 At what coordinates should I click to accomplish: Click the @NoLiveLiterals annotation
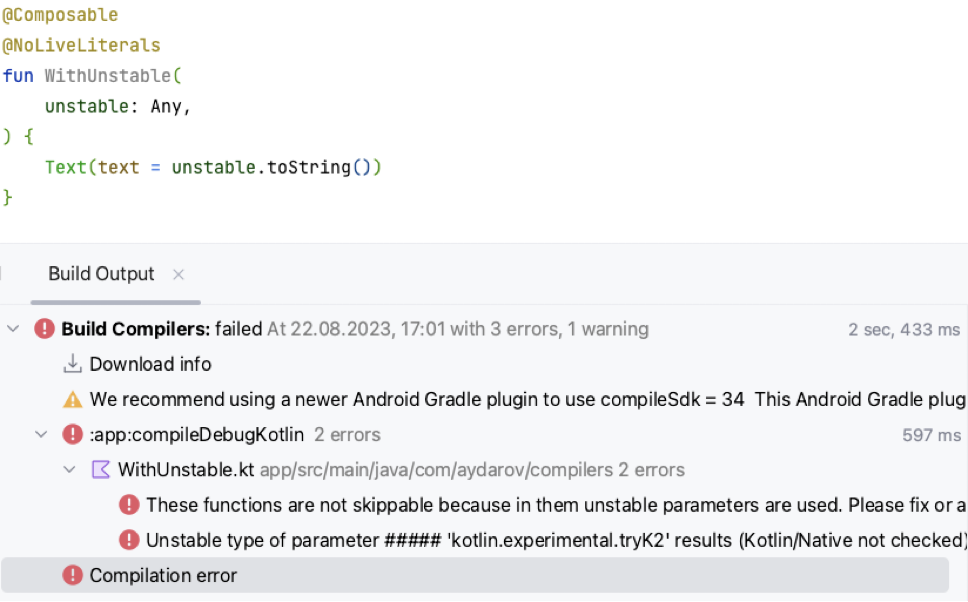(x=81, y=46)
